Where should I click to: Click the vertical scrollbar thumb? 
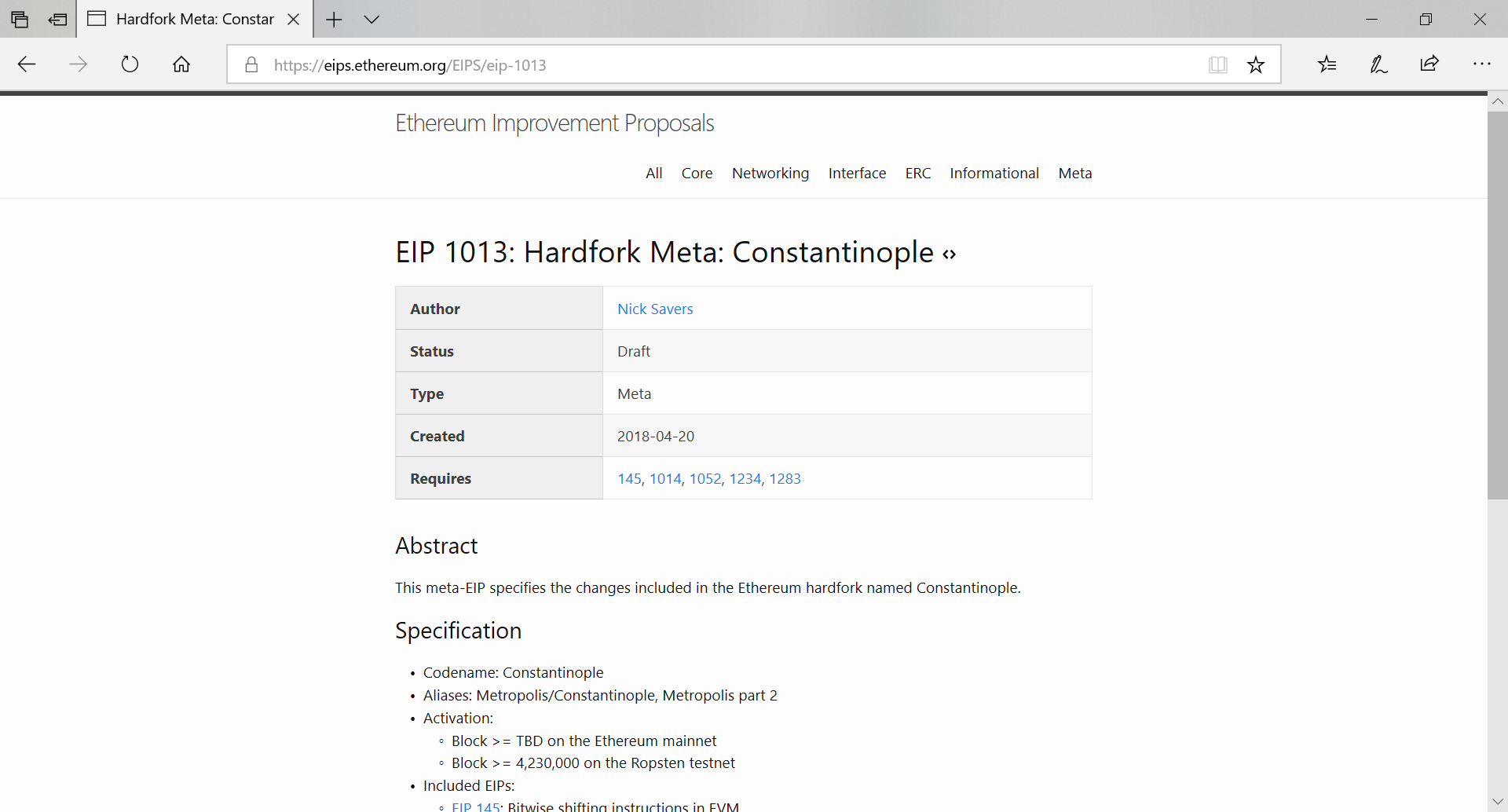tap(1498, 305)
